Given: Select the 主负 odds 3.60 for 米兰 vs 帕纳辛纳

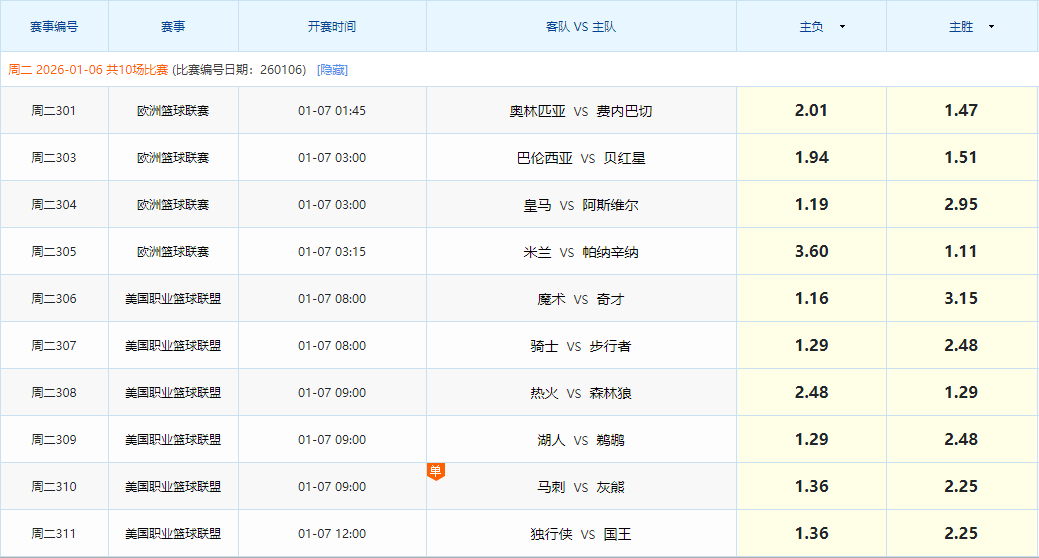Looking at the screenshot, I should 811,251.
